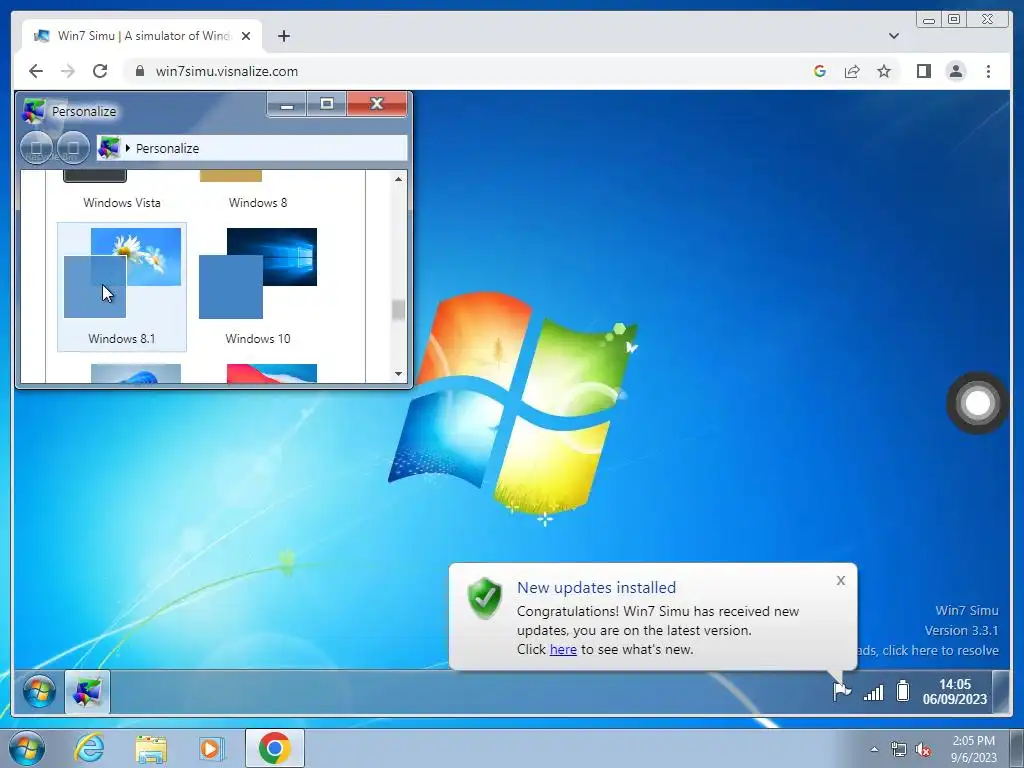
Task: Go back in Chrome browser
Action: pyautogui.click(x=36, y=71)
